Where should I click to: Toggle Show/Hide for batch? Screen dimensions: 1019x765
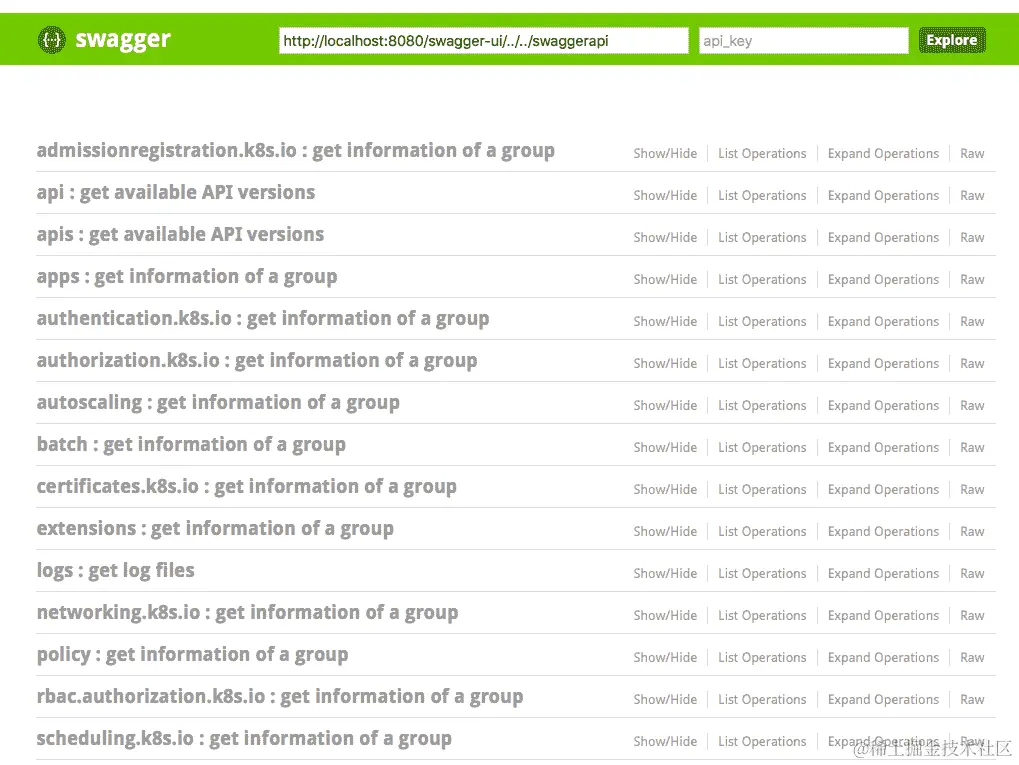665,447
